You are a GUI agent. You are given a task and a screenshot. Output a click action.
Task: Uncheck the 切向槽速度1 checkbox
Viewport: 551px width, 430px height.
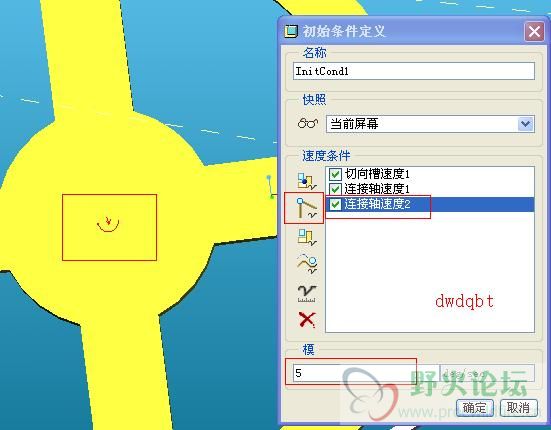(x=335, y=174)
